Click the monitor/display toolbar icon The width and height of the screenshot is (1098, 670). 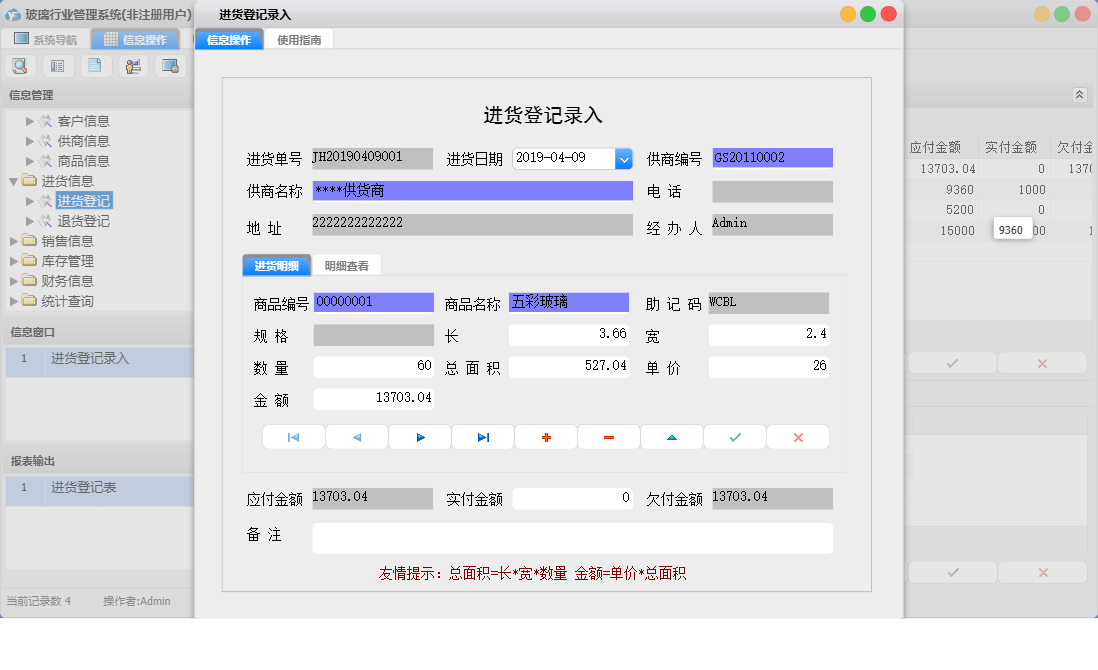tap(169, 65)
